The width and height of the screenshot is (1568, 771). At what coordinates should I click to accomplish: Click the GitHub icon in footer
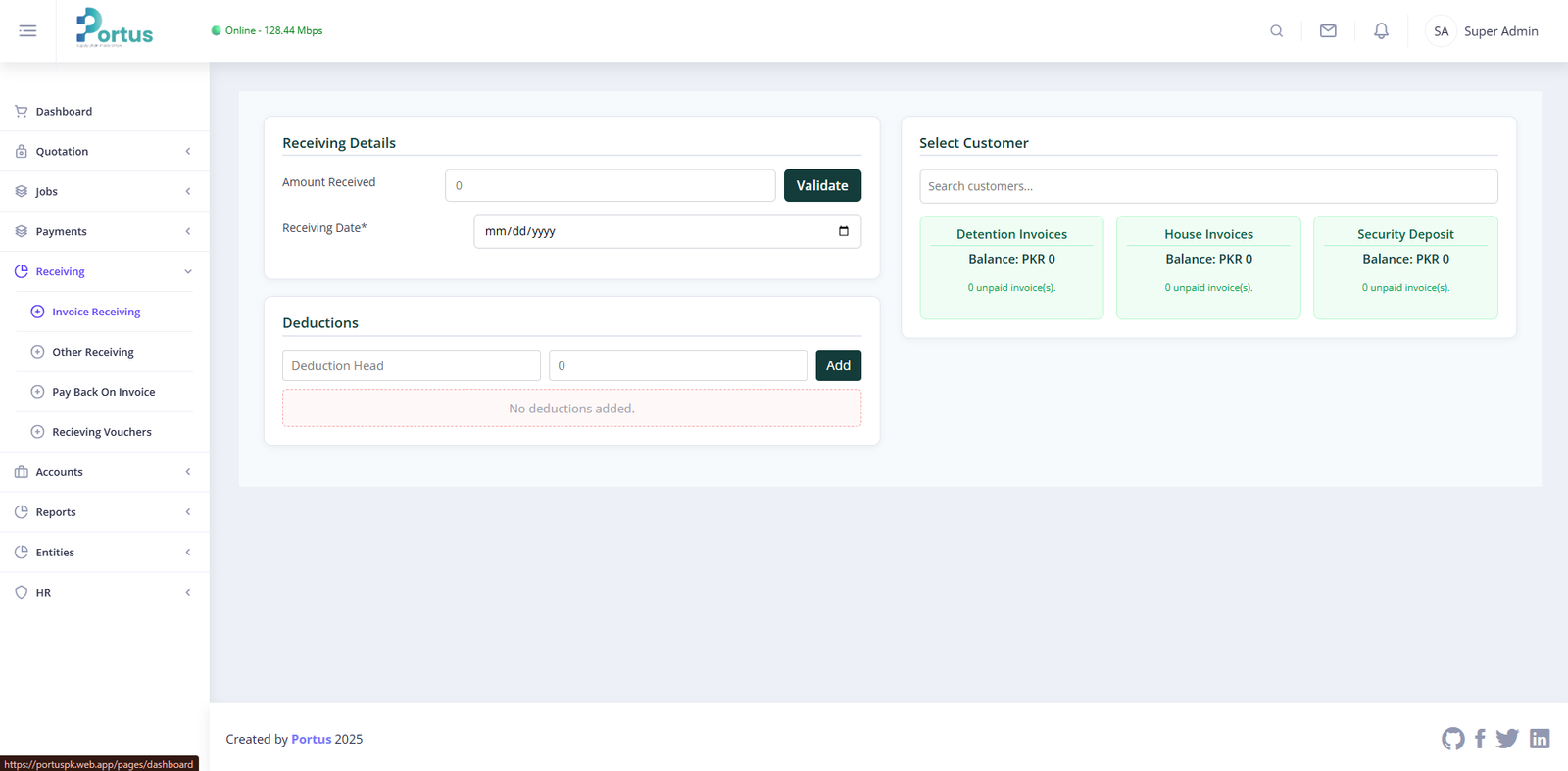(1452, 739)
